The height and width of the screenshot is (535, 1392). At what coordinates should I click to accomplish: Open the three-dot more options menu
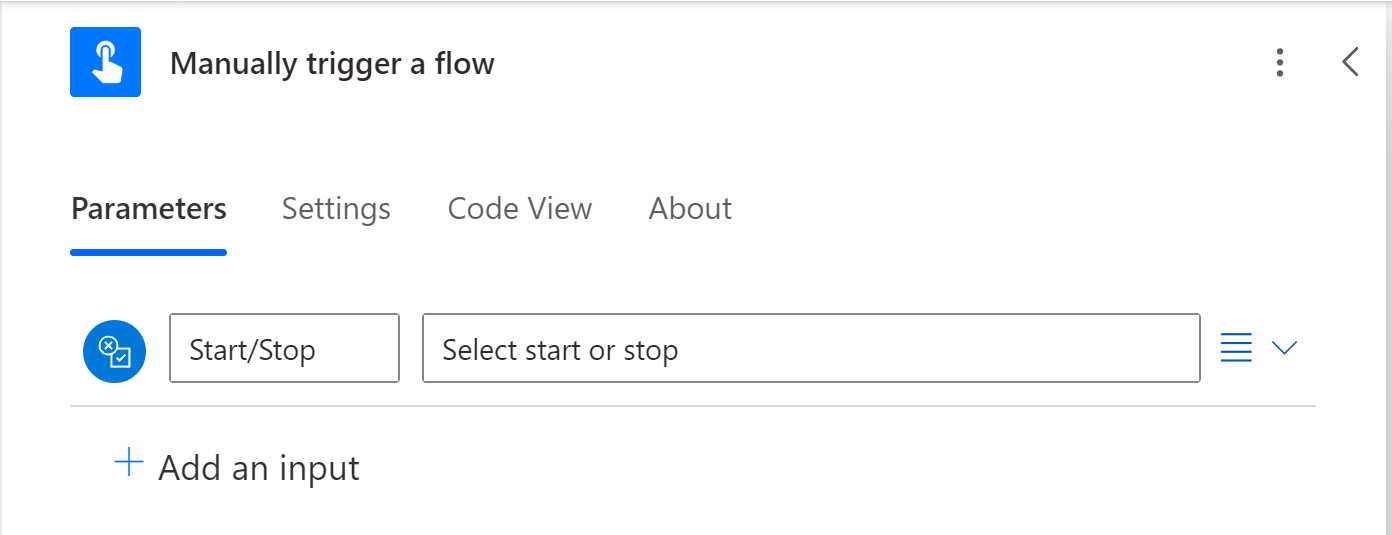tap(1280, 63)
